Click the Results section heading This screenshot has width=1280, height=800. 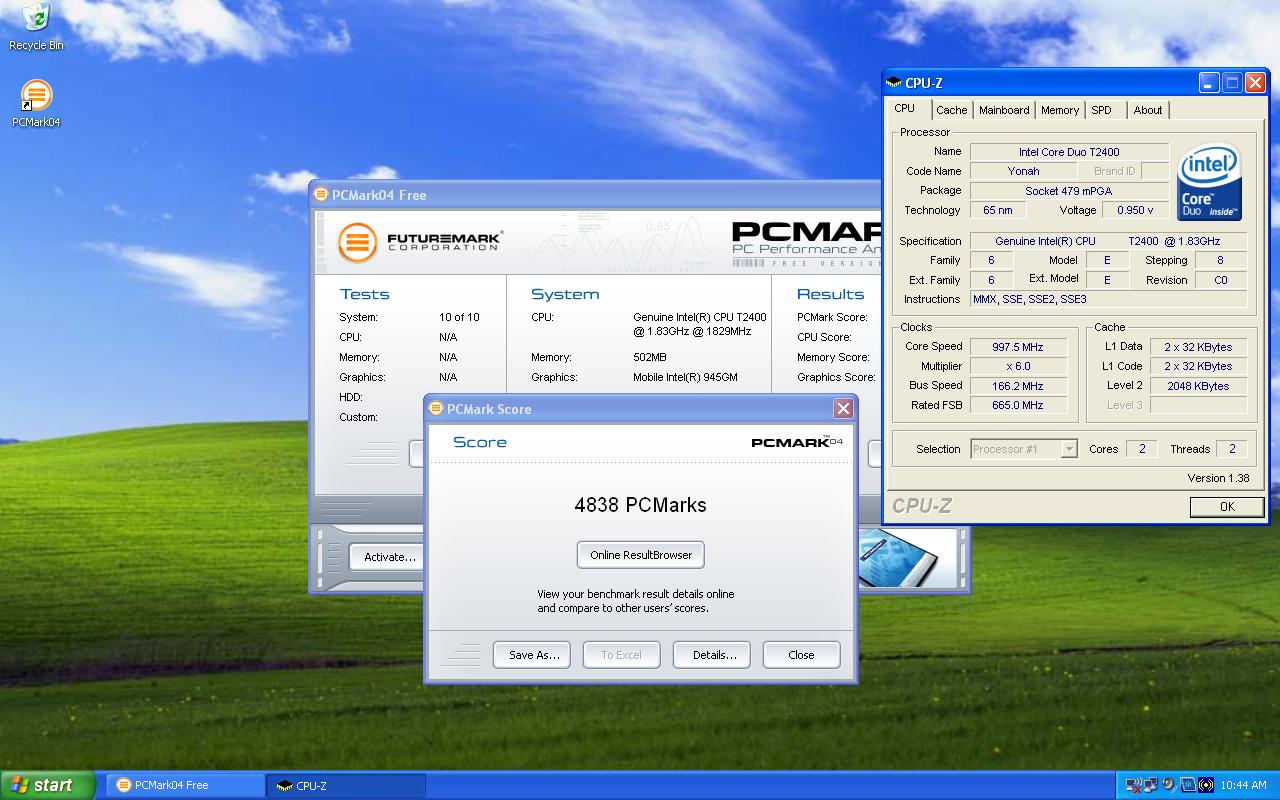coord(830,294)
